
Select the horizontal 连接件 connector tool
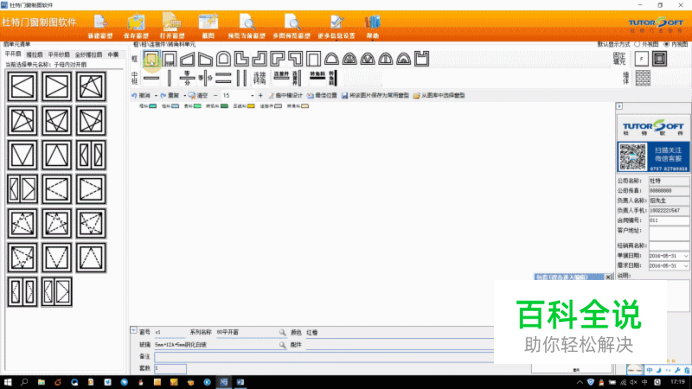point(281,76)
